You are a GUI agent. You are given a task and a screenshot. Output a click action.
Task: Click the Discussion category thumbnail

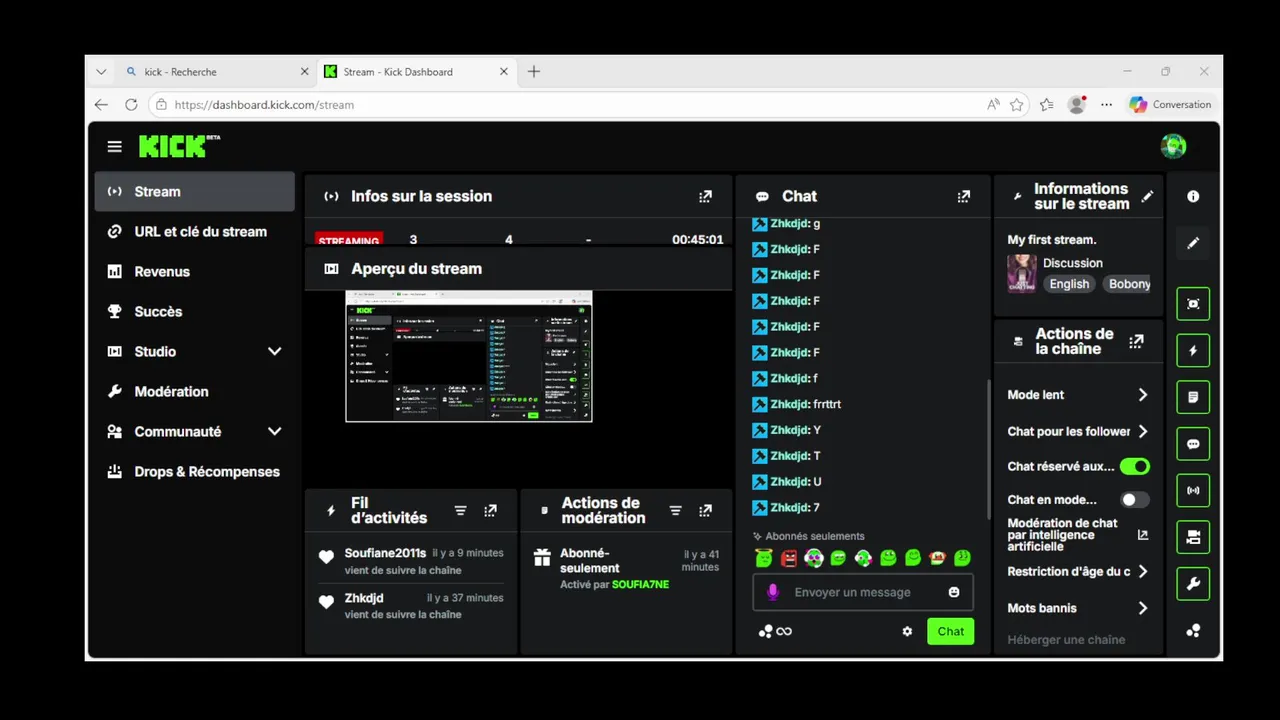pyautogui.click(x=1021, y=273)
